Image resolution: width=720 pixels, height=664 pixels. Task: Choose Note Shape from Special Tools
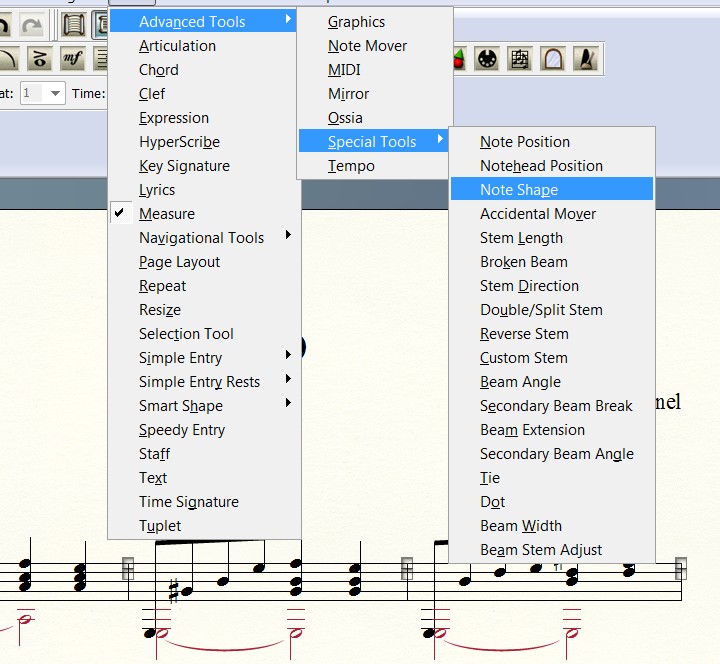[519, 190]
